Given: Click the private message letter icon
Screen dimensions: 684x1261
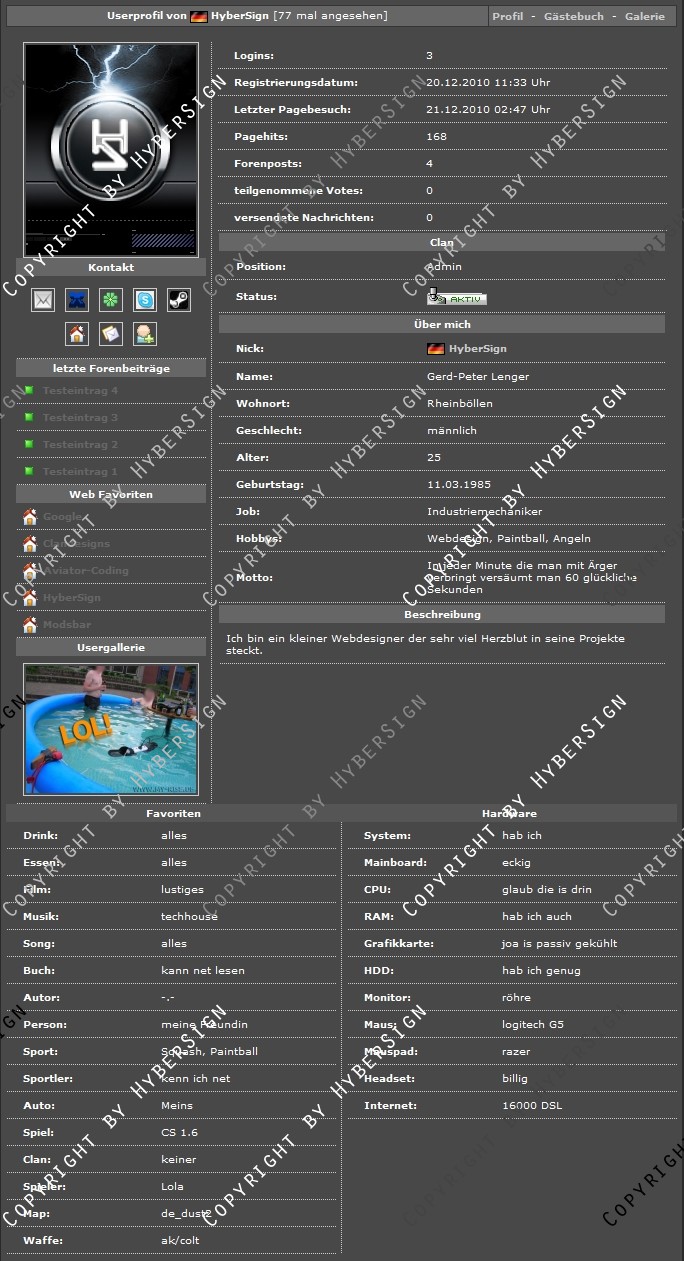Looking at the screenshot, I should pos(111,334).
